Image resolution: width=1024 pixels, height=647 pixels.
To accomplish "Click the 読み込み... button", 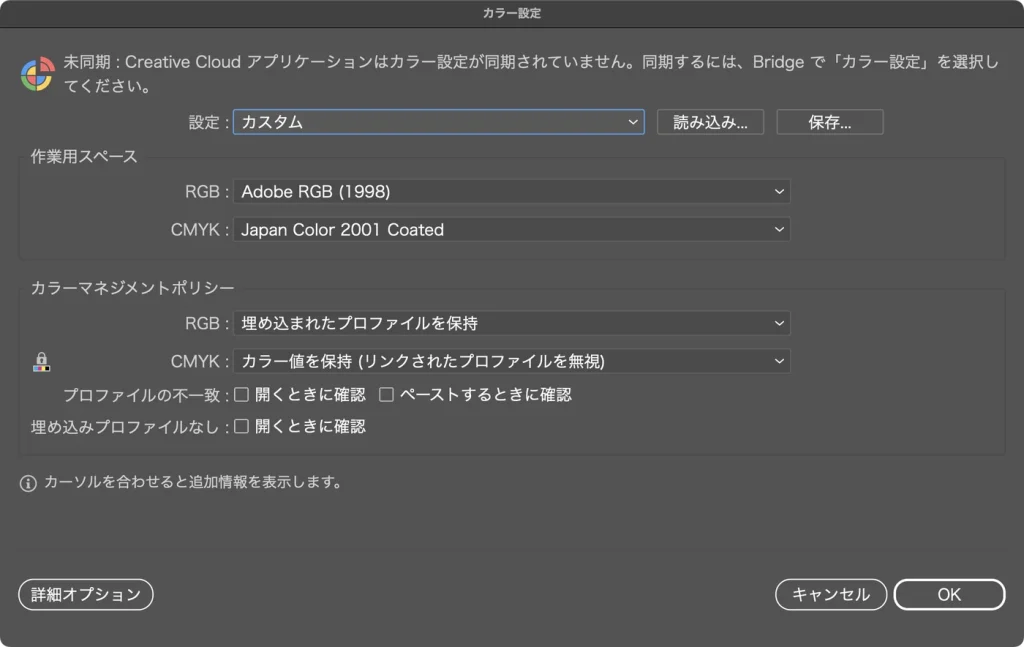I will pyautogui.click(x=711, y=122).
